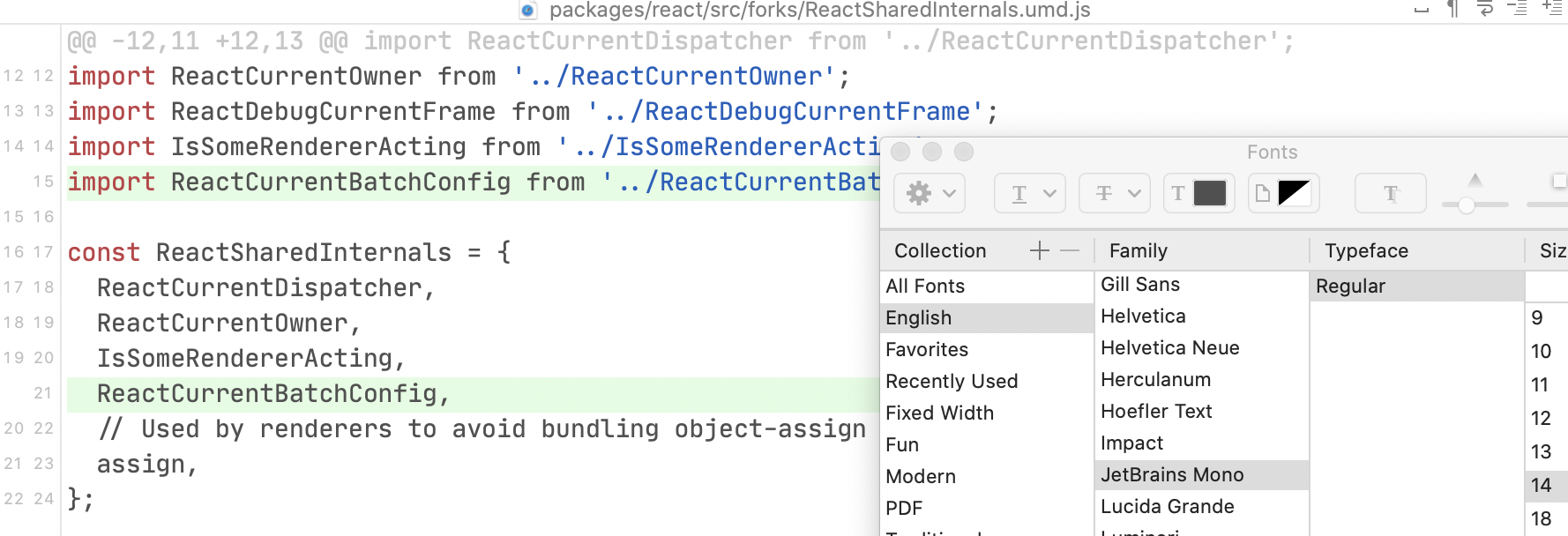
Task: Open the strikethrough style dropdown
Action: pos(1115,193)
